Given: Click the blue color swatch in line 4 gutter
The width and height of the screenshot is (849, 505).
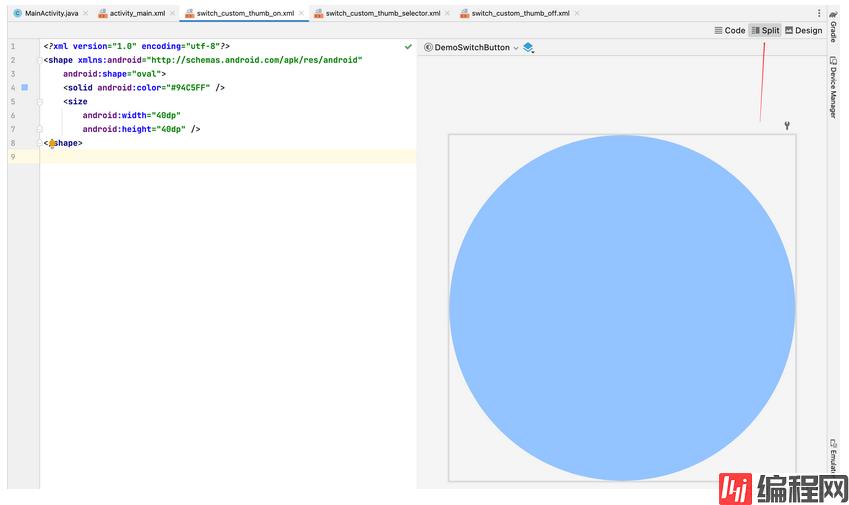Looking at the screenshot, I should click(x=25, y=88).
